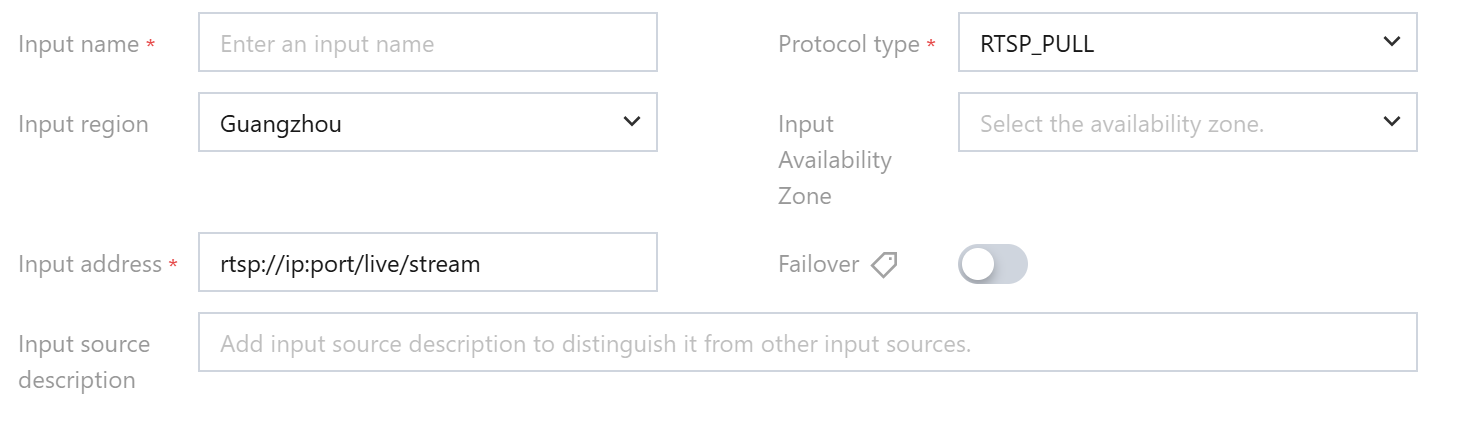The image size is (1457, 431).
Task: Click the availability zone chevron arrow
Action: pyautogui.click(x=1391, y=122)
